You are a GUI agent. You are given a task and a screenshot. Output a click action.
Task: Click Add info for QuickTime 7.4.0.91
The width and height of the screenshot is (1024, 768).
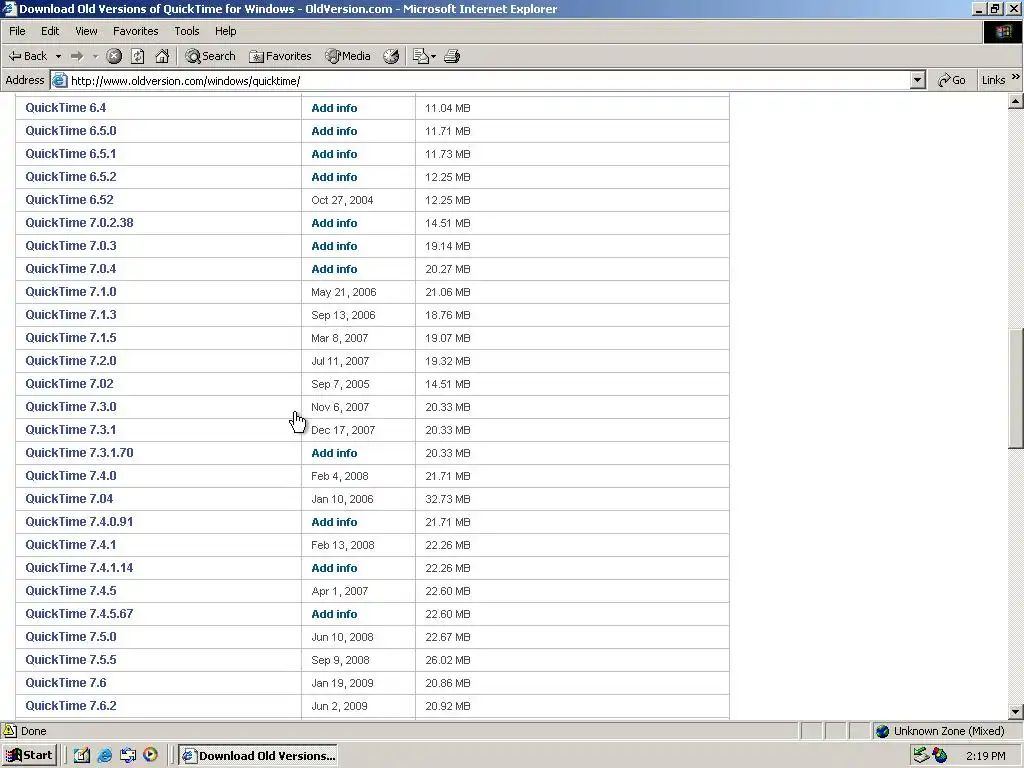(334, 522)
